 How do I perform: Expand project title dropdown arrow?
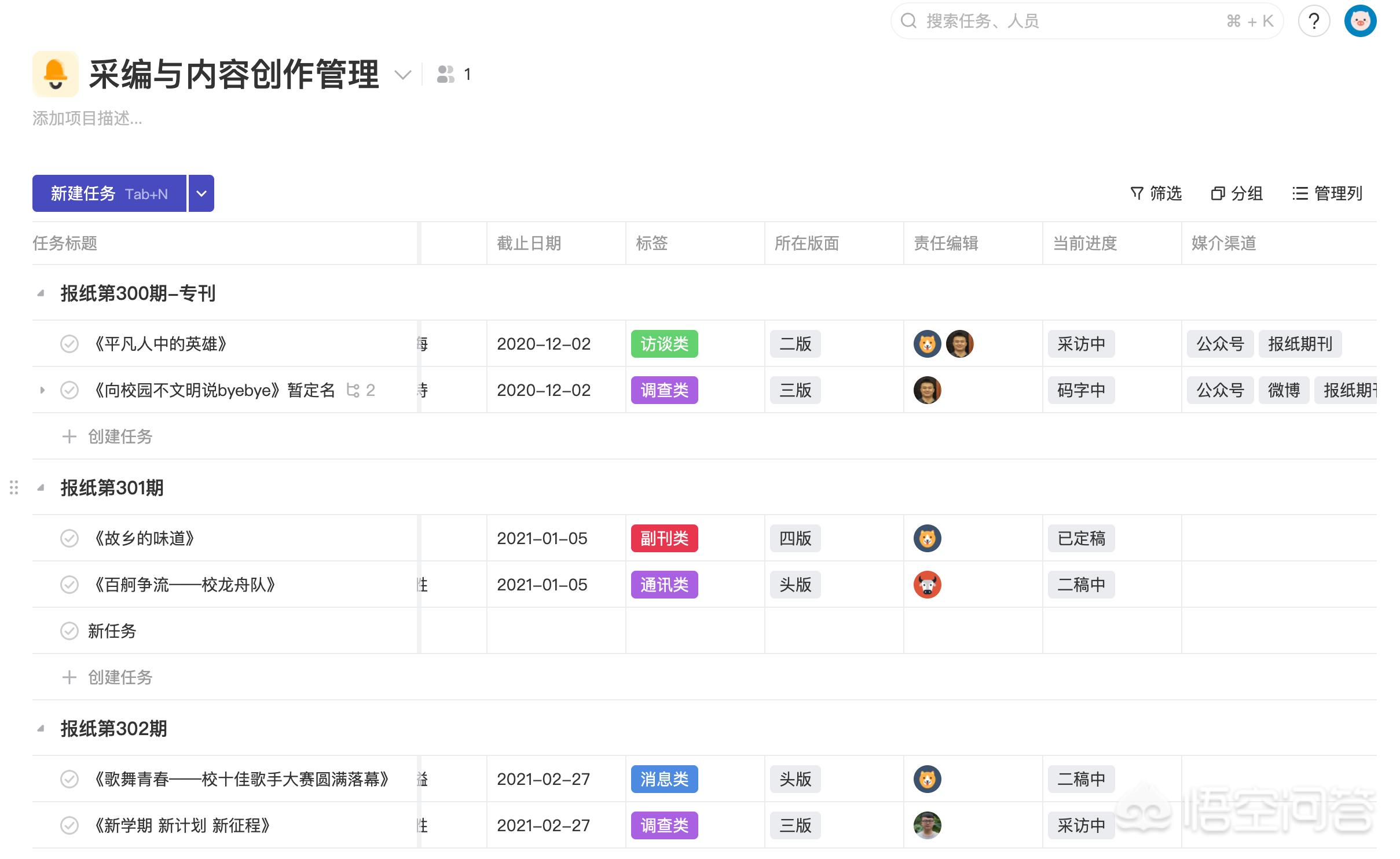click(x=407, y=73)
